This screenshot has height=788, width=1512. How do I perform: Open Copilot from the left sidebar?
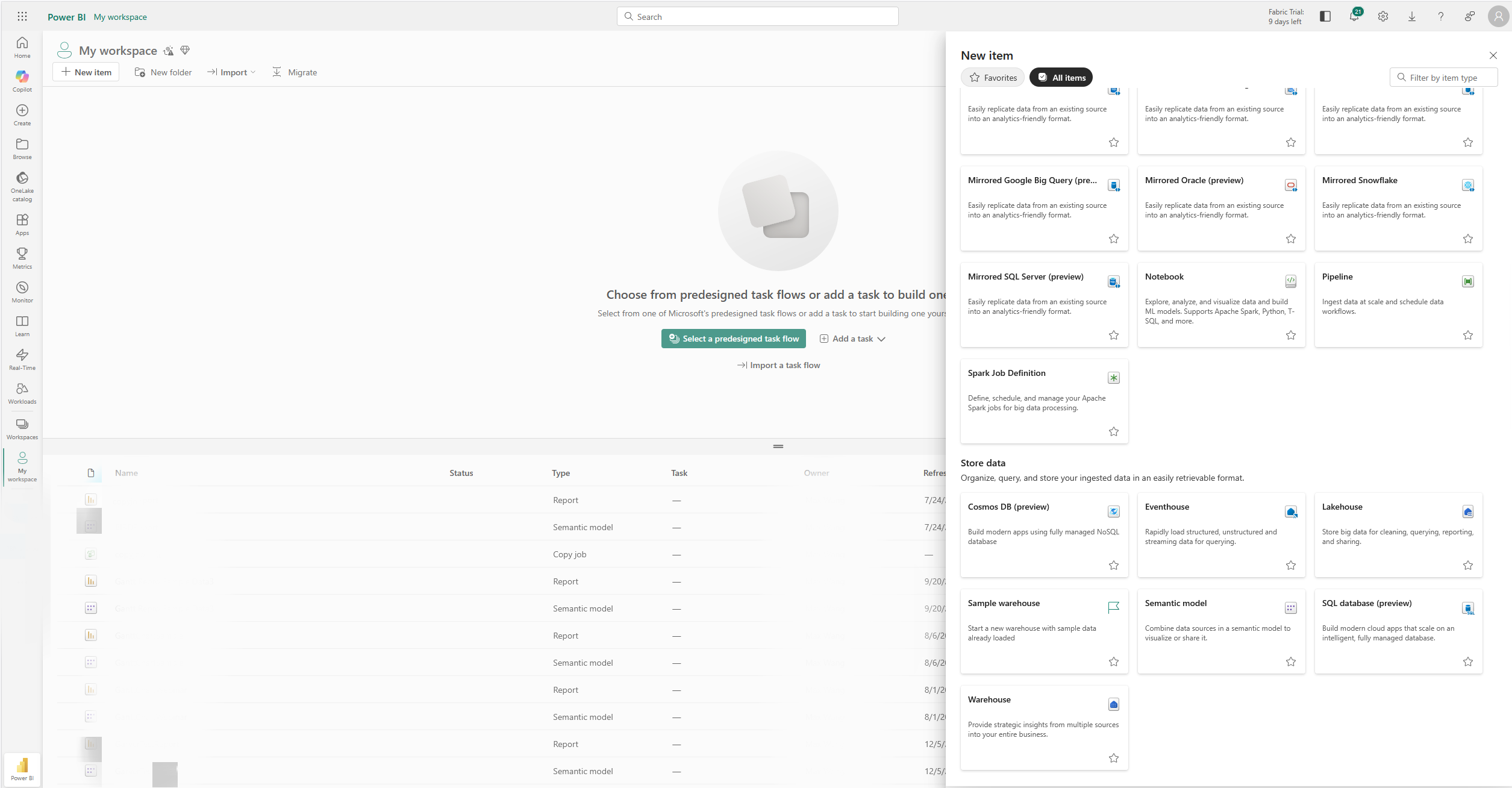22,81
